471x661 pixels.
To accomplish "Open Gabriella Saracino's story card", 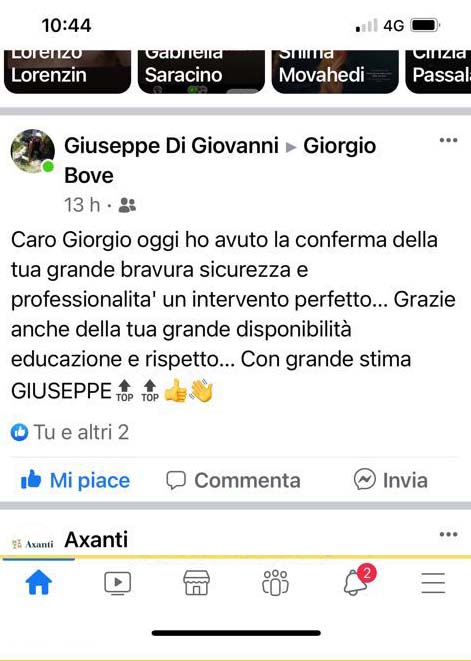I will click(x=201, y=71).
